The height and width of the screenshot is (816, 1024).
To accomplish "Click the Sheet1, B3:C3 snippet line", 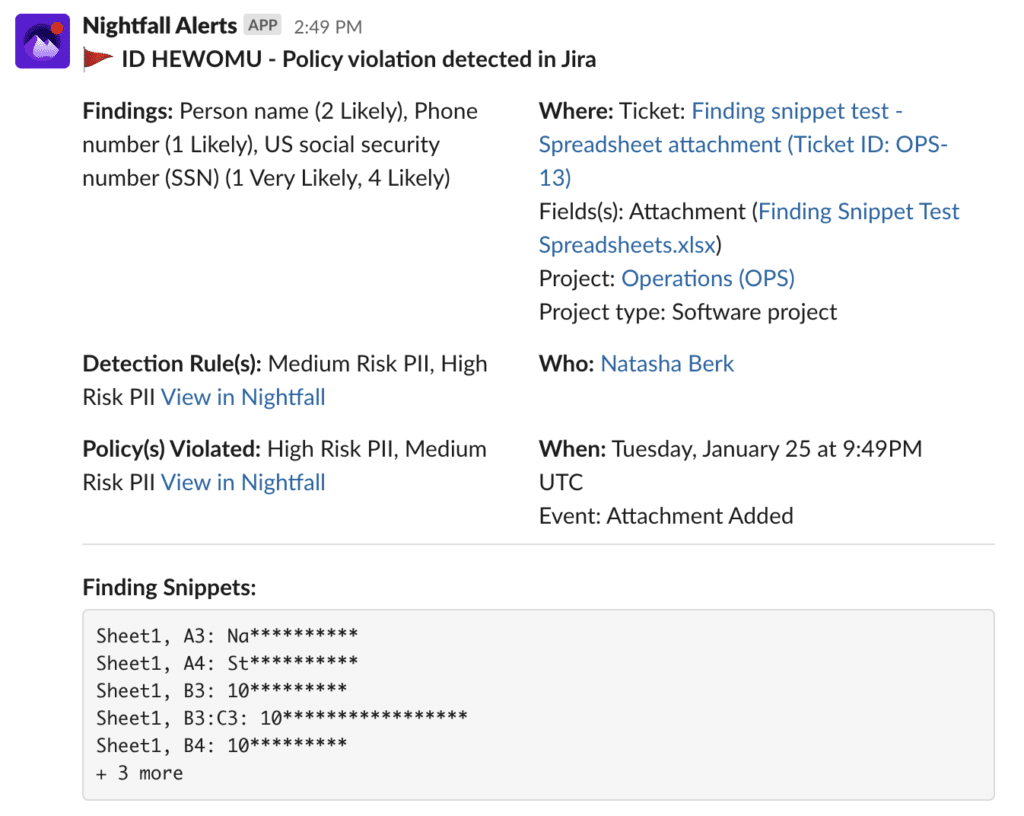I will click(x=282, y=718).
